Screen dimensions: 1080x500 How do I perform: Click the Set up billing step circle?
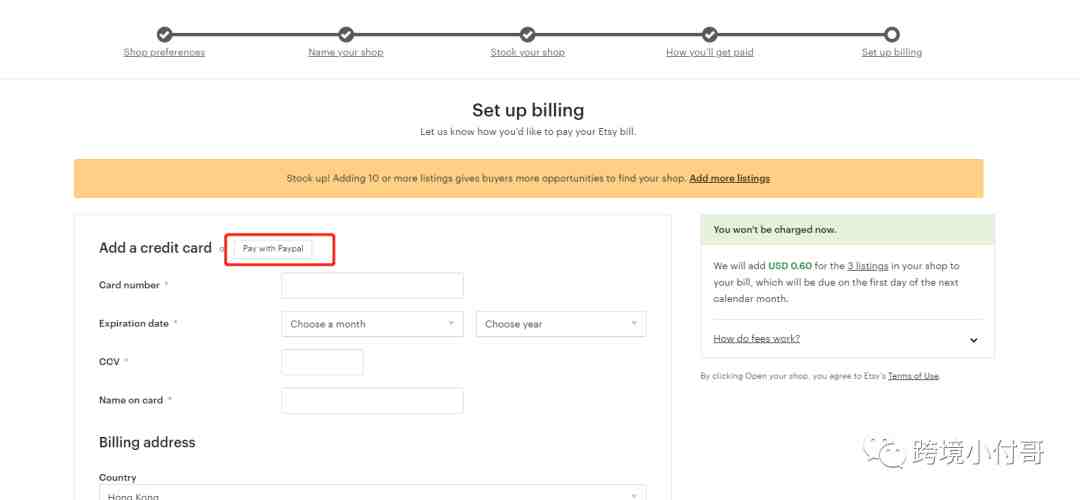[x=891, y=34]
